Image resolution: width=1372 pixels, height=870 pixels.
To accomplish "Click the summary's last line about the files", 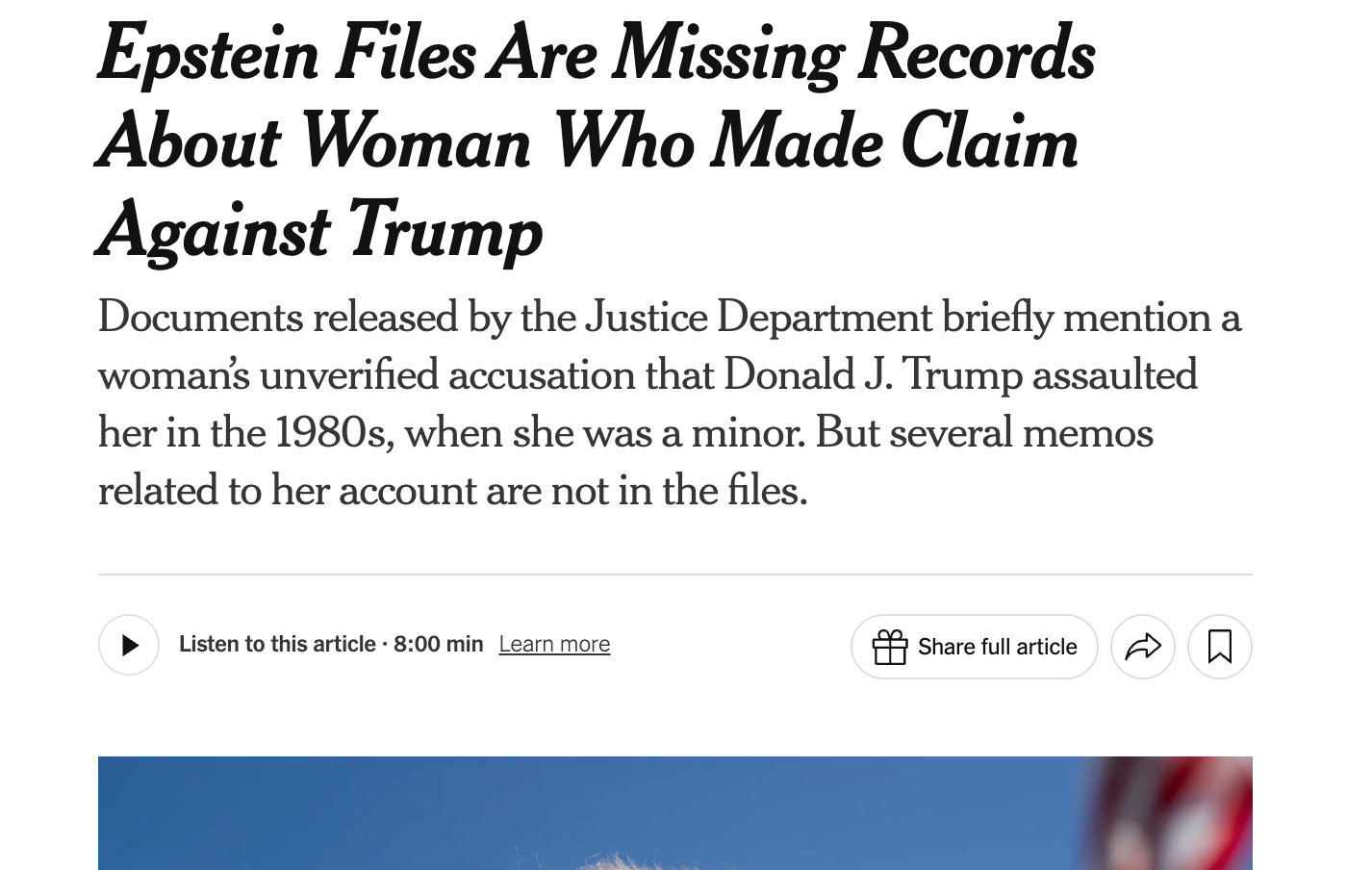I will pyautogui.click(x=452, y=491).
